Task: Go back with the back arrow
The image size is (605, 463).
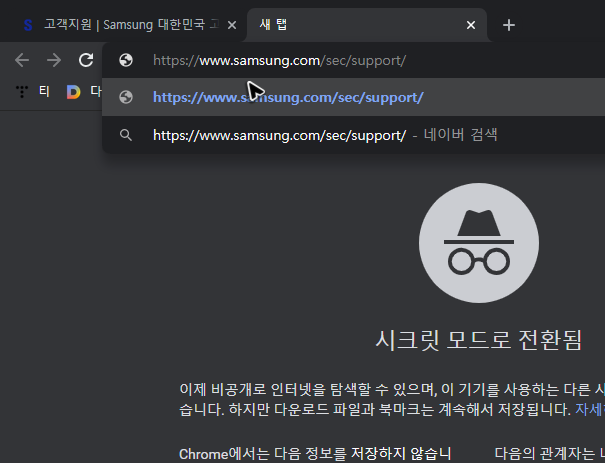Action: tap(22, 60)
